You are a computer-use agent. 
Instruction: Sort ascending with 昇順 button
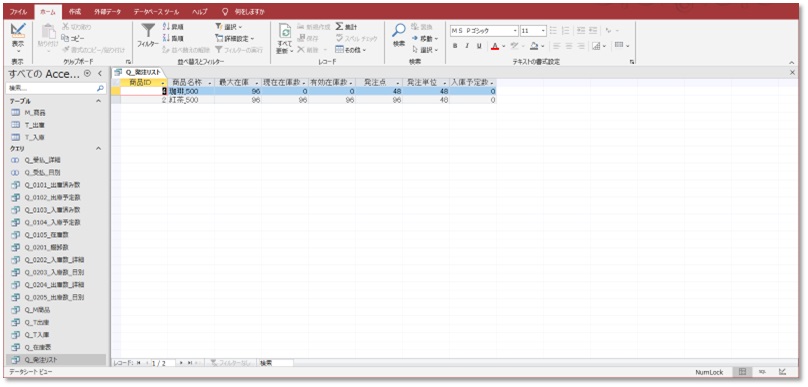click(173, 27)
